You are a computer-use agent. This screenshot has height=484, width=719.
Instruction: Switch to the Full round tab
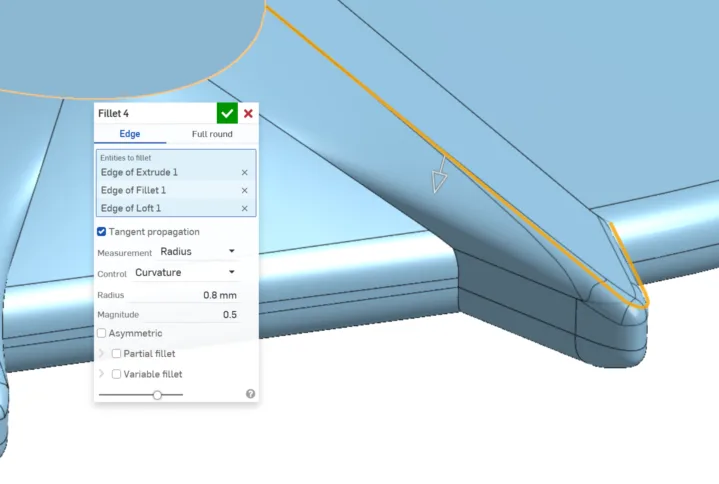212,134
